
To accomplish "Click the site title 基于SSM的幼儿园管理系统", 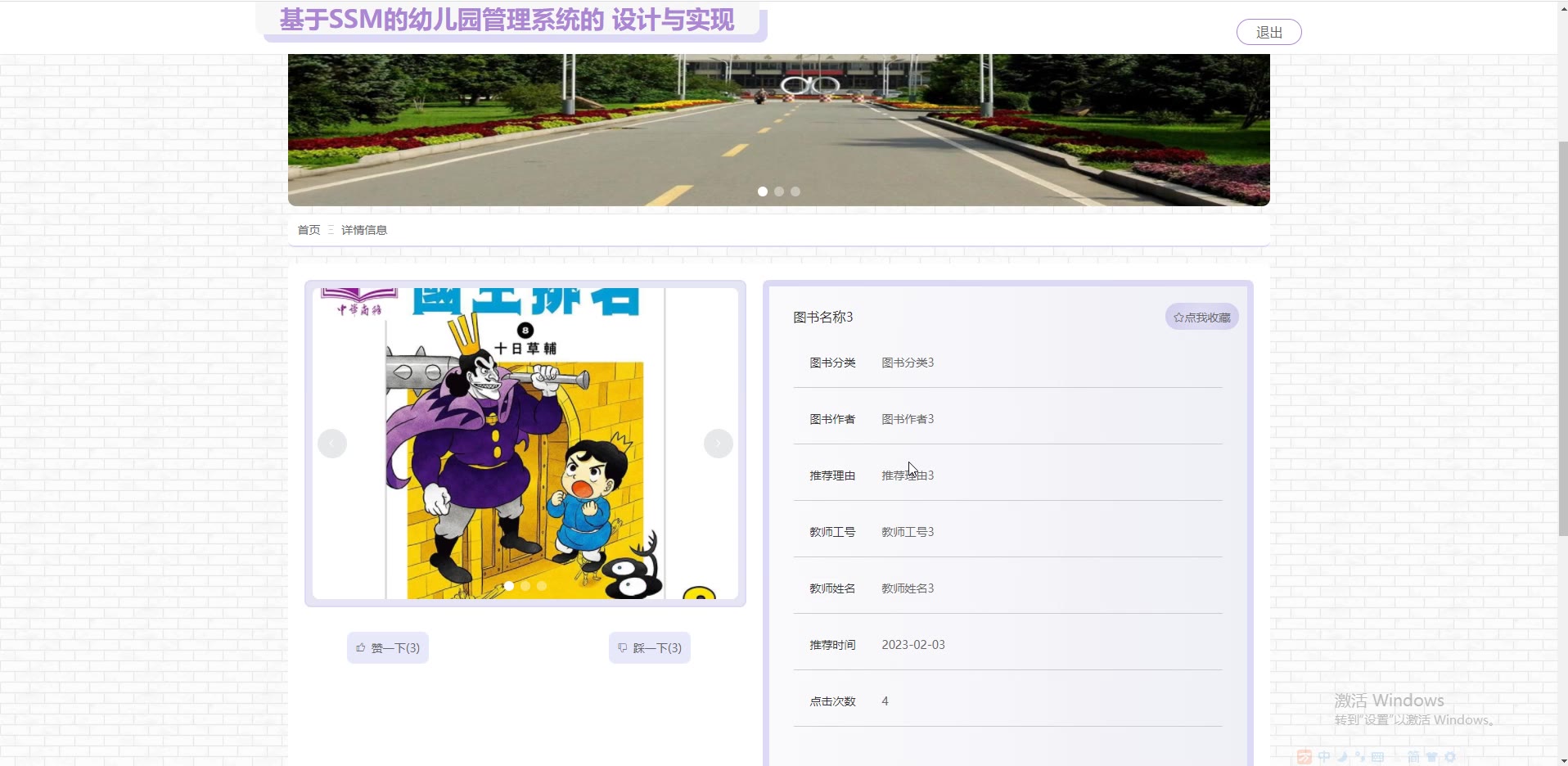I will 507,20.
